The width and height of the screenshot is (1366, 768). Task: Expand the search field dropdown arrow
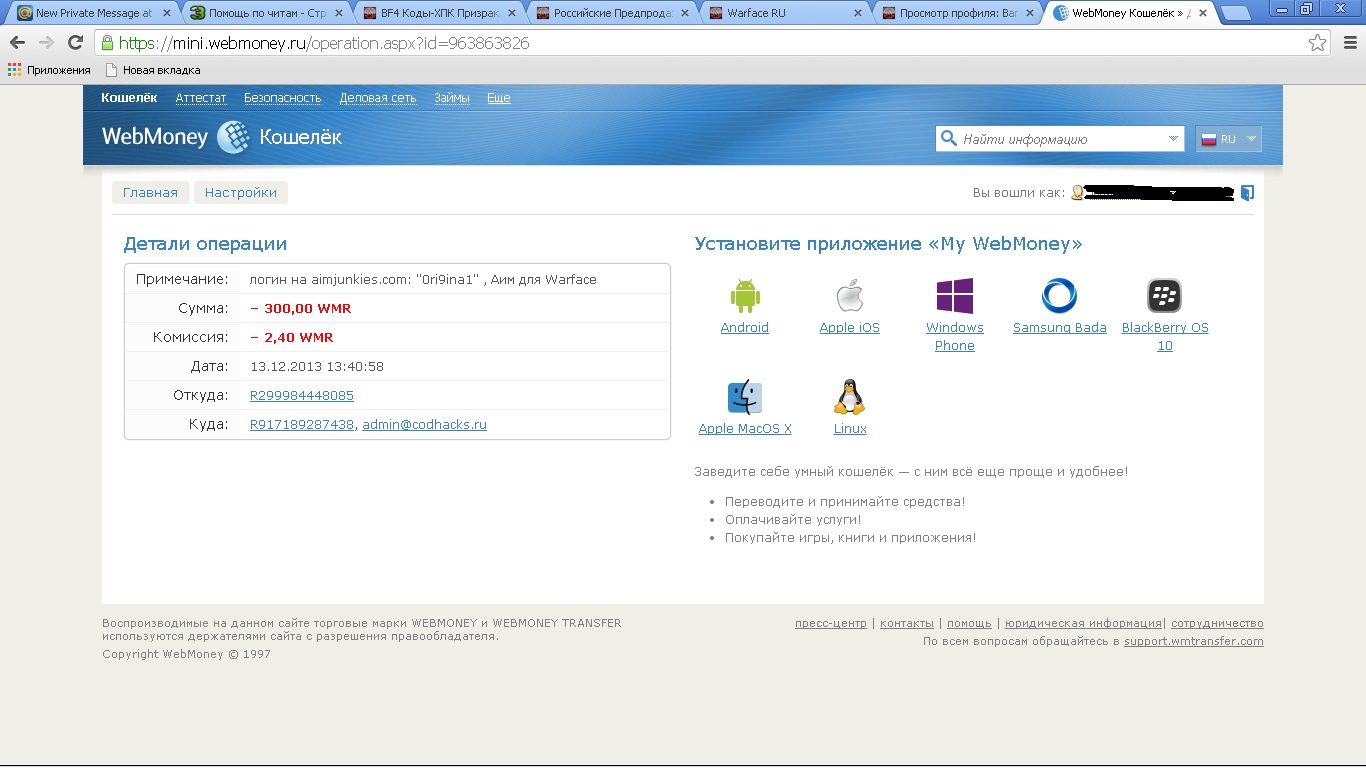(1173, 139)
